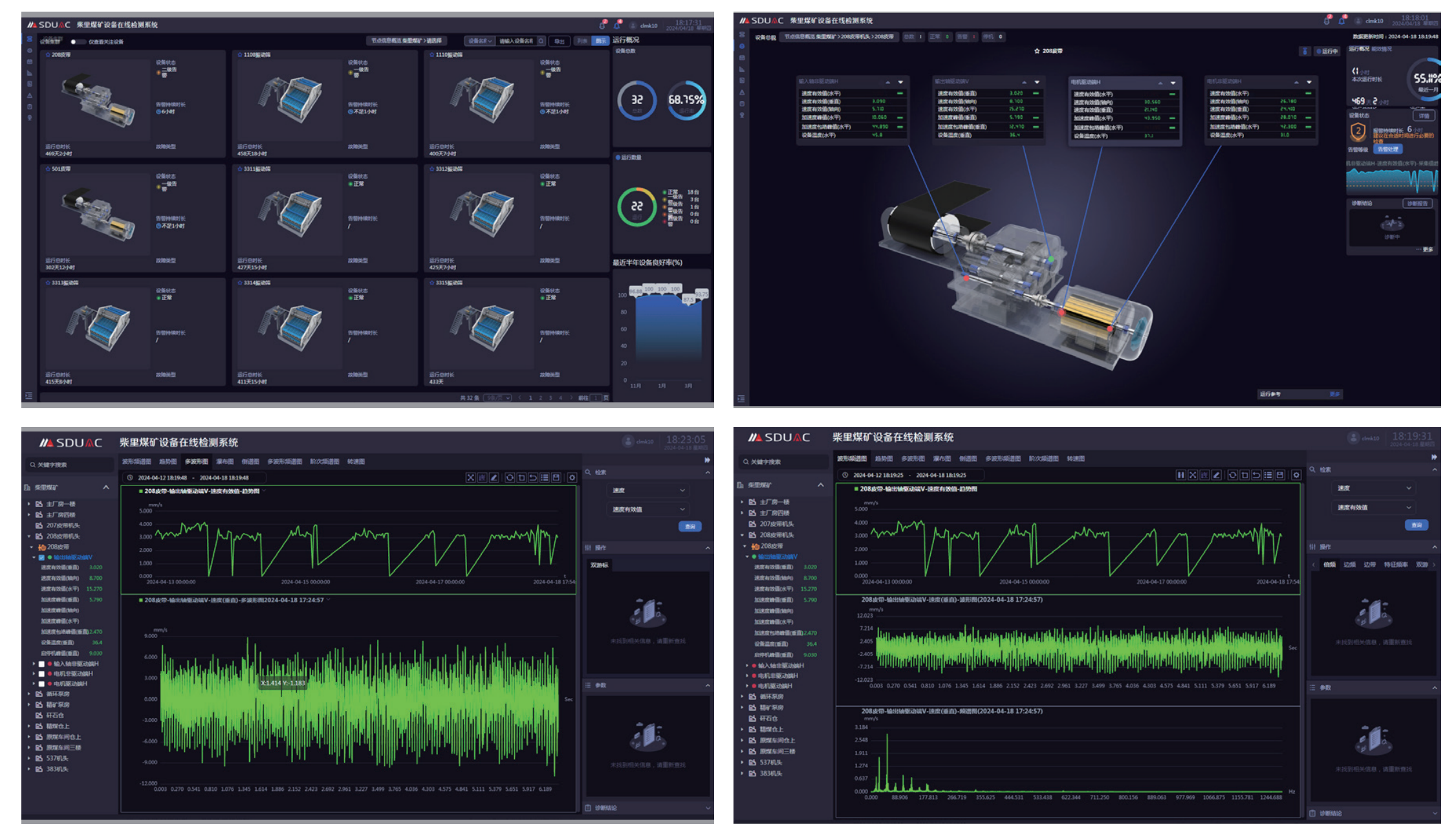Open bell notifications in top-left dashboard header
Screen dimensions: 1456x830
tap(617, 25)
